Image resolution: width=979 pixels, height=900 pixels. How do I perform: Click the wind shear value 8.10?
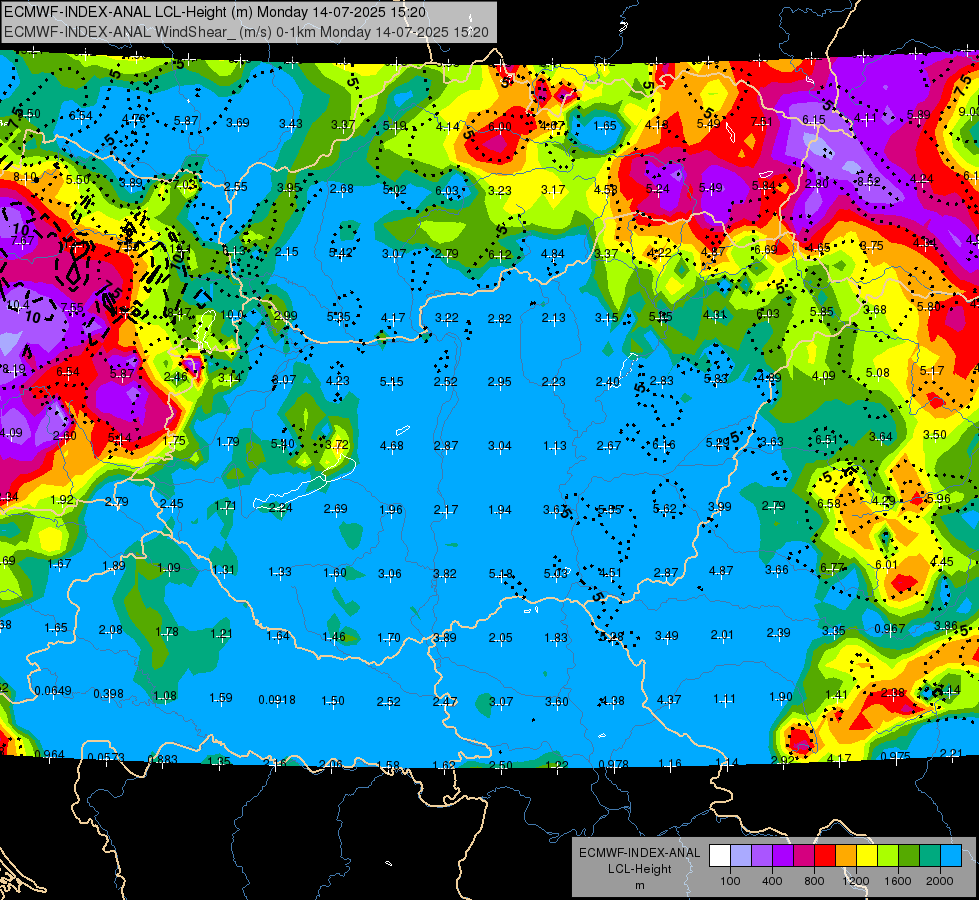click(x=25, y=177)
